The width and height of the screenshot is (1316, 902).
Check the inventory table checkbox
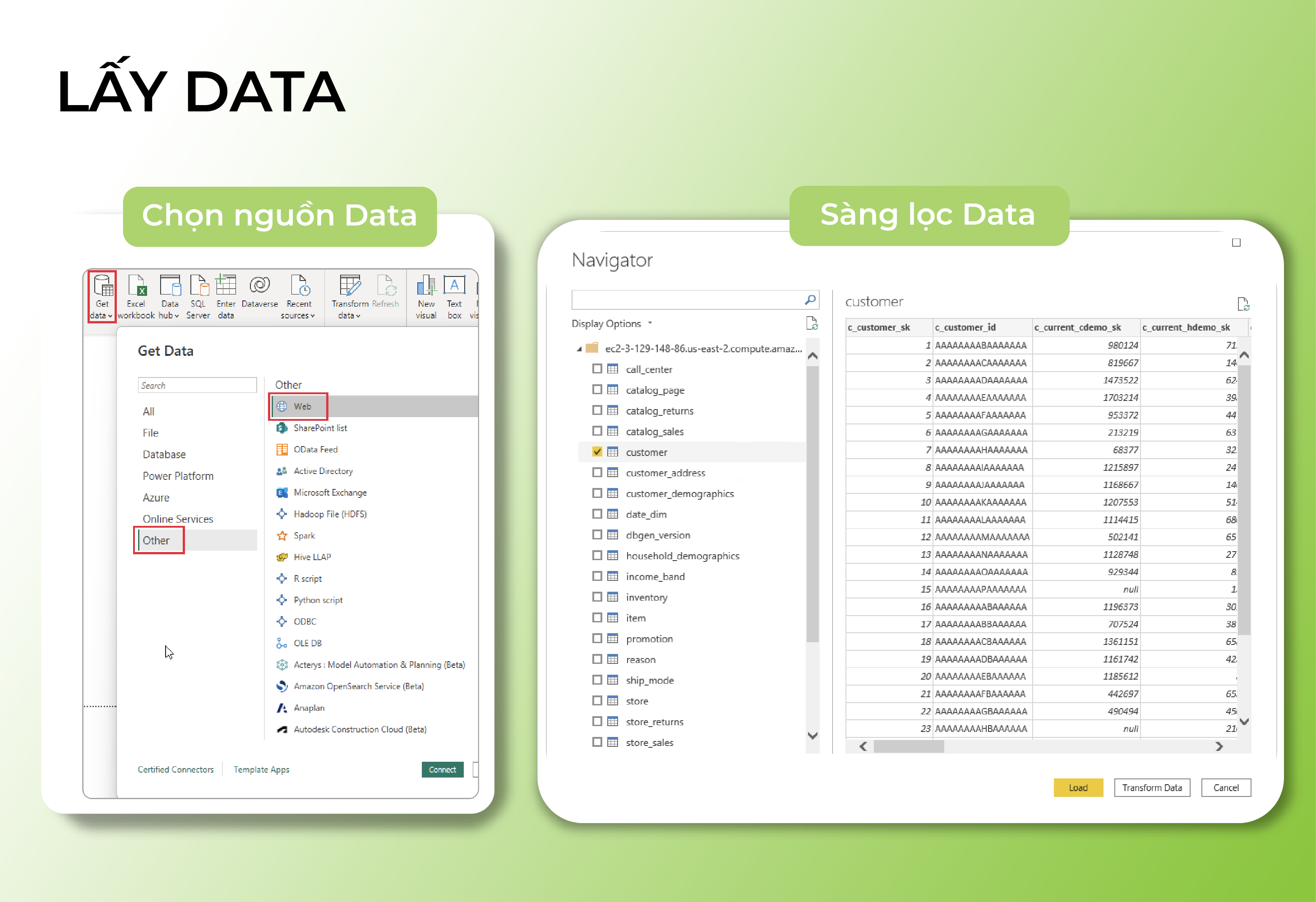click(597, 597)
